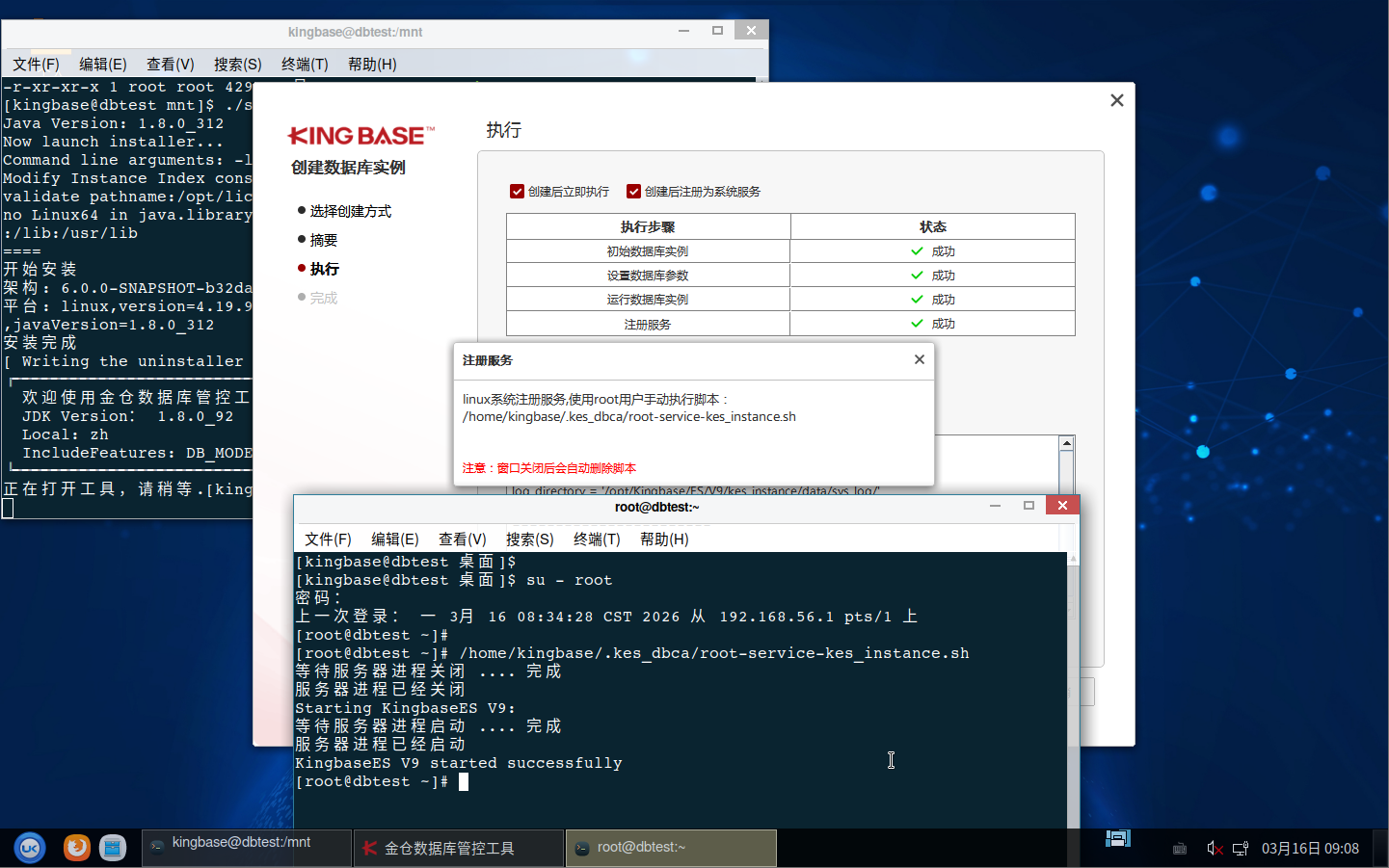Minimize the root@dbtest terminal window
This screenshot has width=1389, height=868.
[995, 506]
